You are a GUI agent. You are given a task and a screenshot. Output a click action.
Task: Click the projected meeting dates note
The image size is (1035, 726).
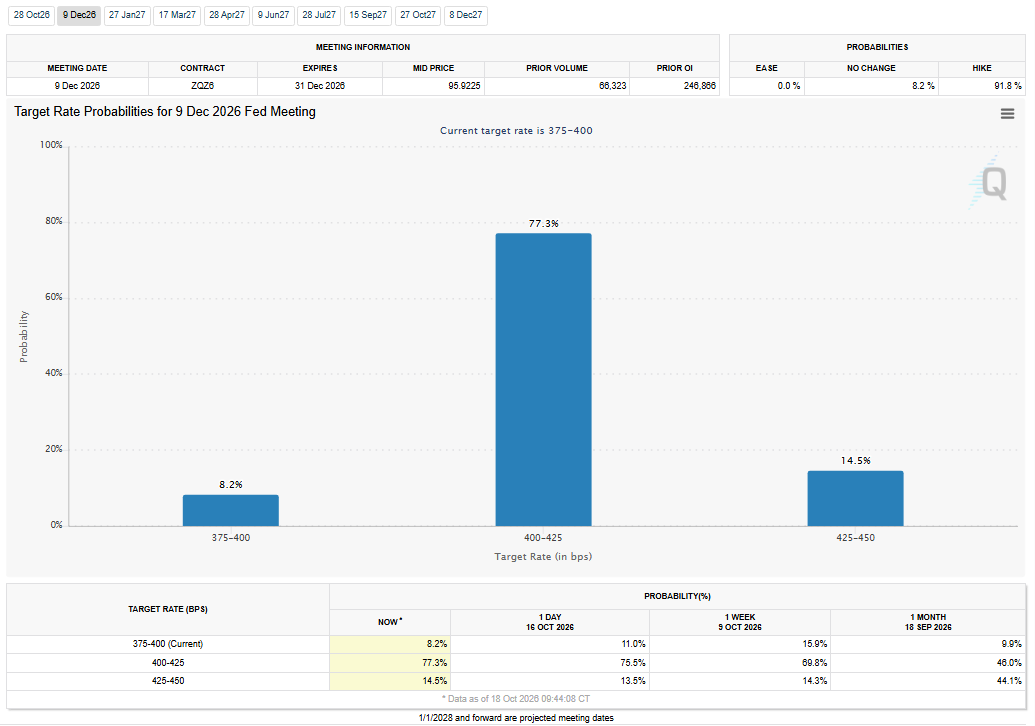pyautogui.click(x=516, y=718)
